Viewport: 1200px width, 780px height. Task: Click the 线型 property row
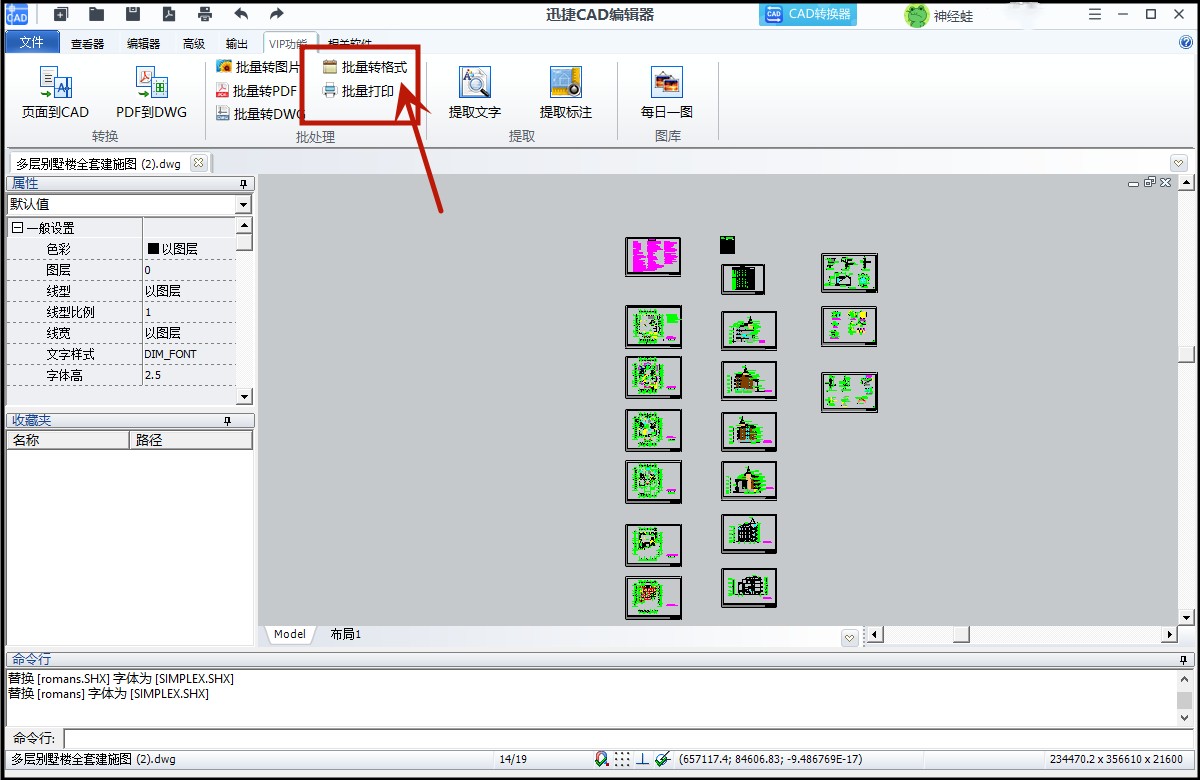(x=121, y=291)
